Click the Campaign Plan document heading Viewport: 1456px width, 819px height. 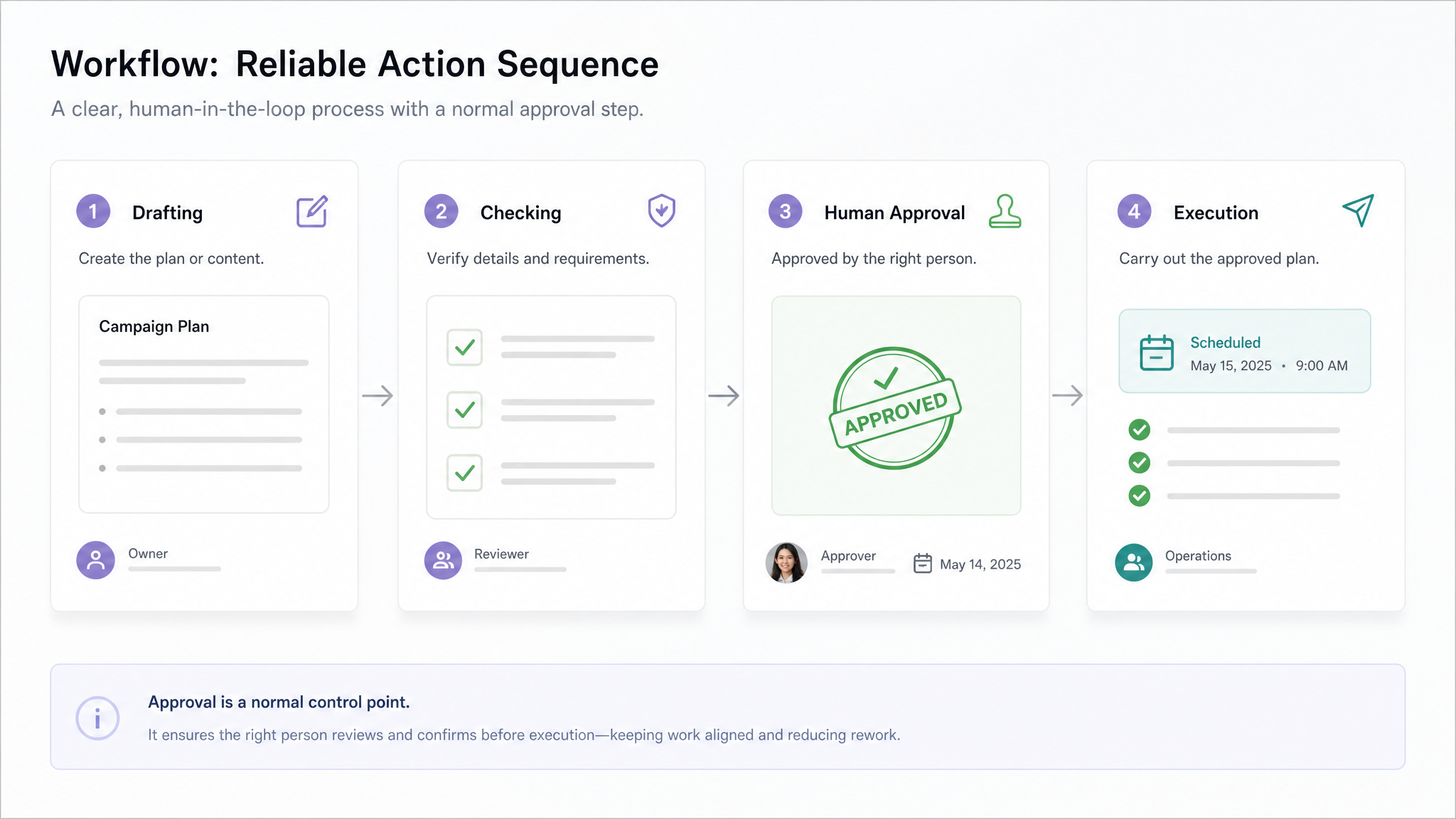coord(154,326)
